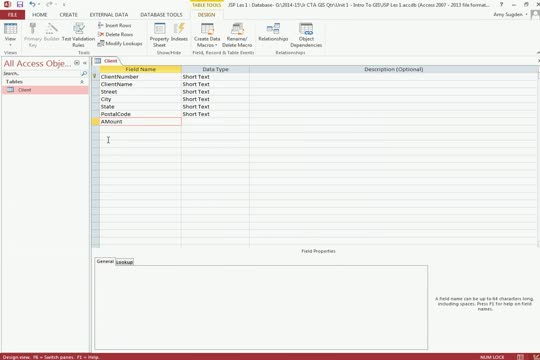Click the Undo arrow in title bar
The image size is (540, 360).
coord(32,4)
